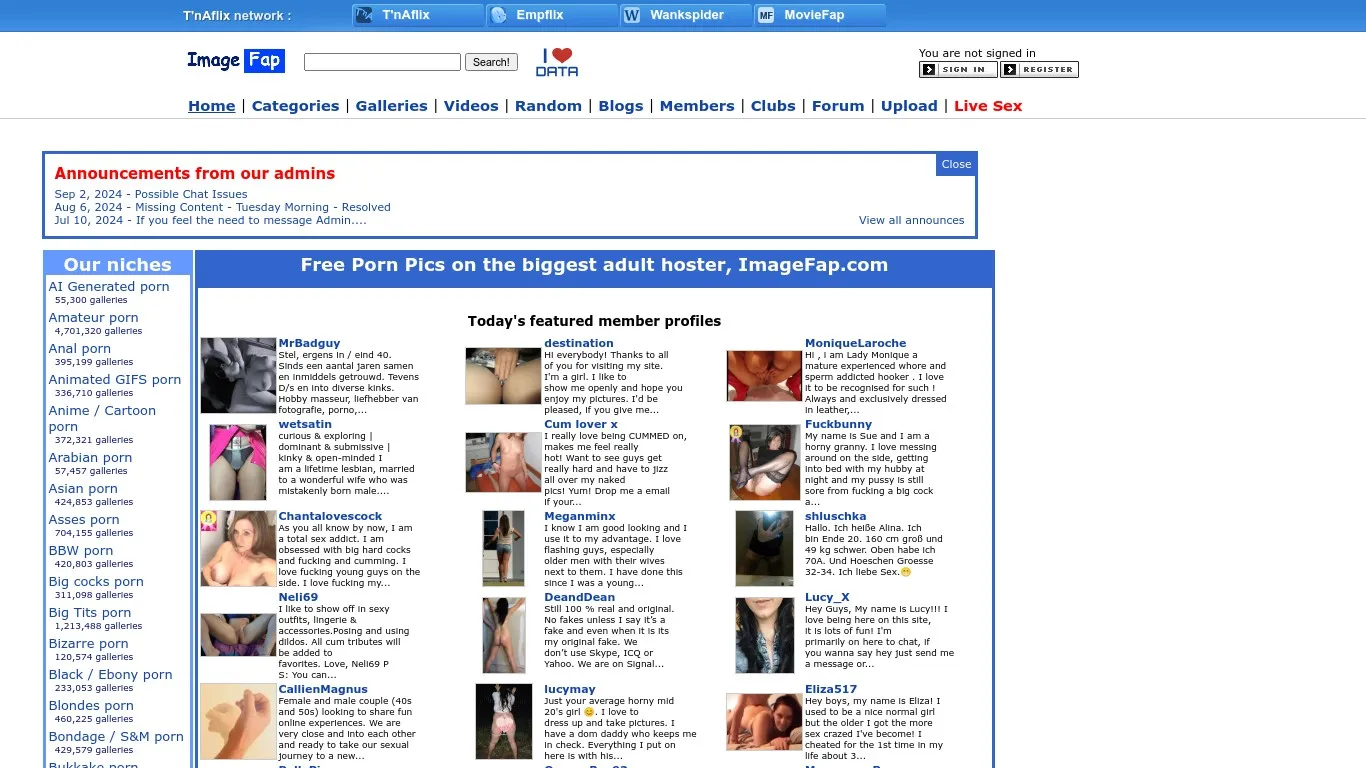
Task: Open T'nAflix from the network bar
Action: [417, 15]
